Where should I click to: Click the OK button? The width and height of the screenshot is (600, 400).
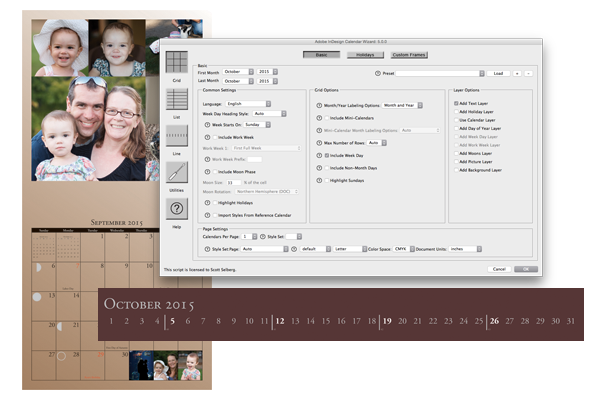(x=526, y=269)
